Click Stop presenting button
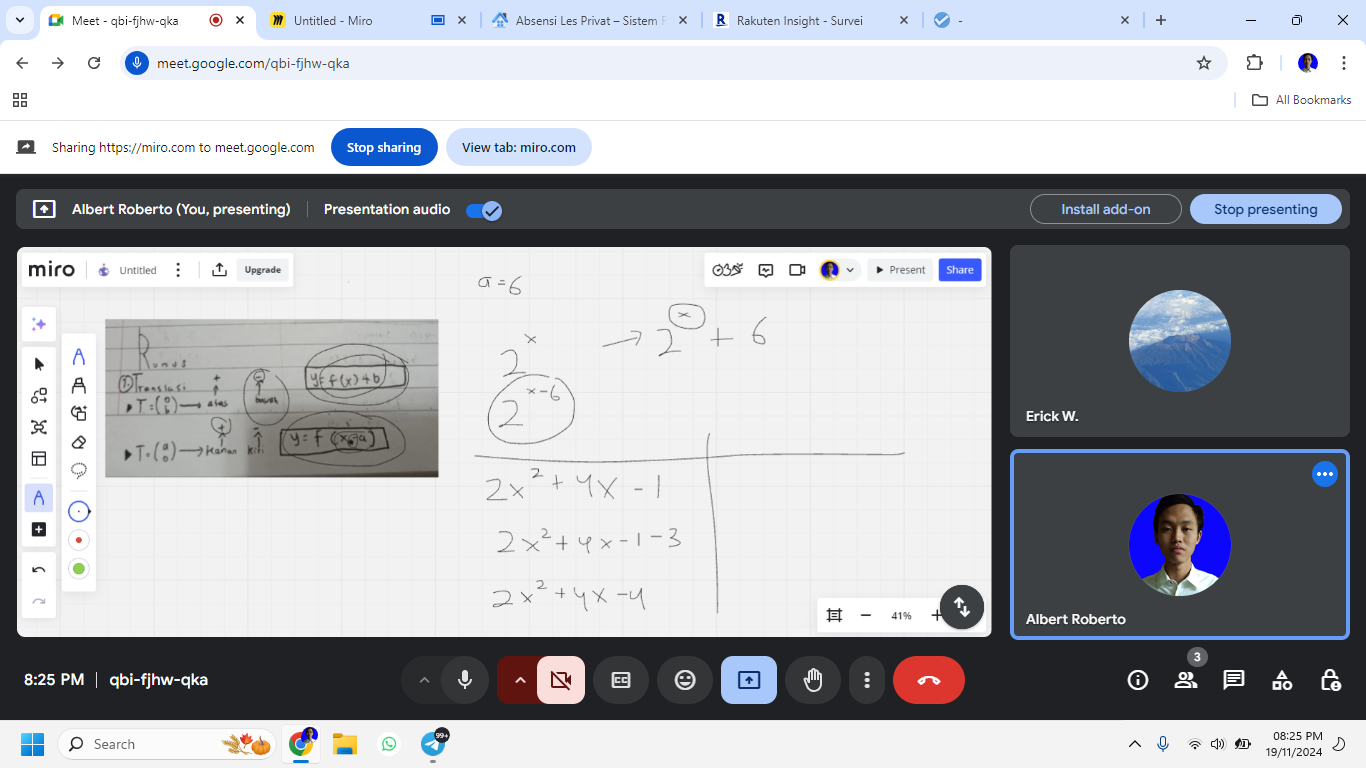This screenshot has height=768, width=1366. pyautogui.click(x=1266, y=209)
